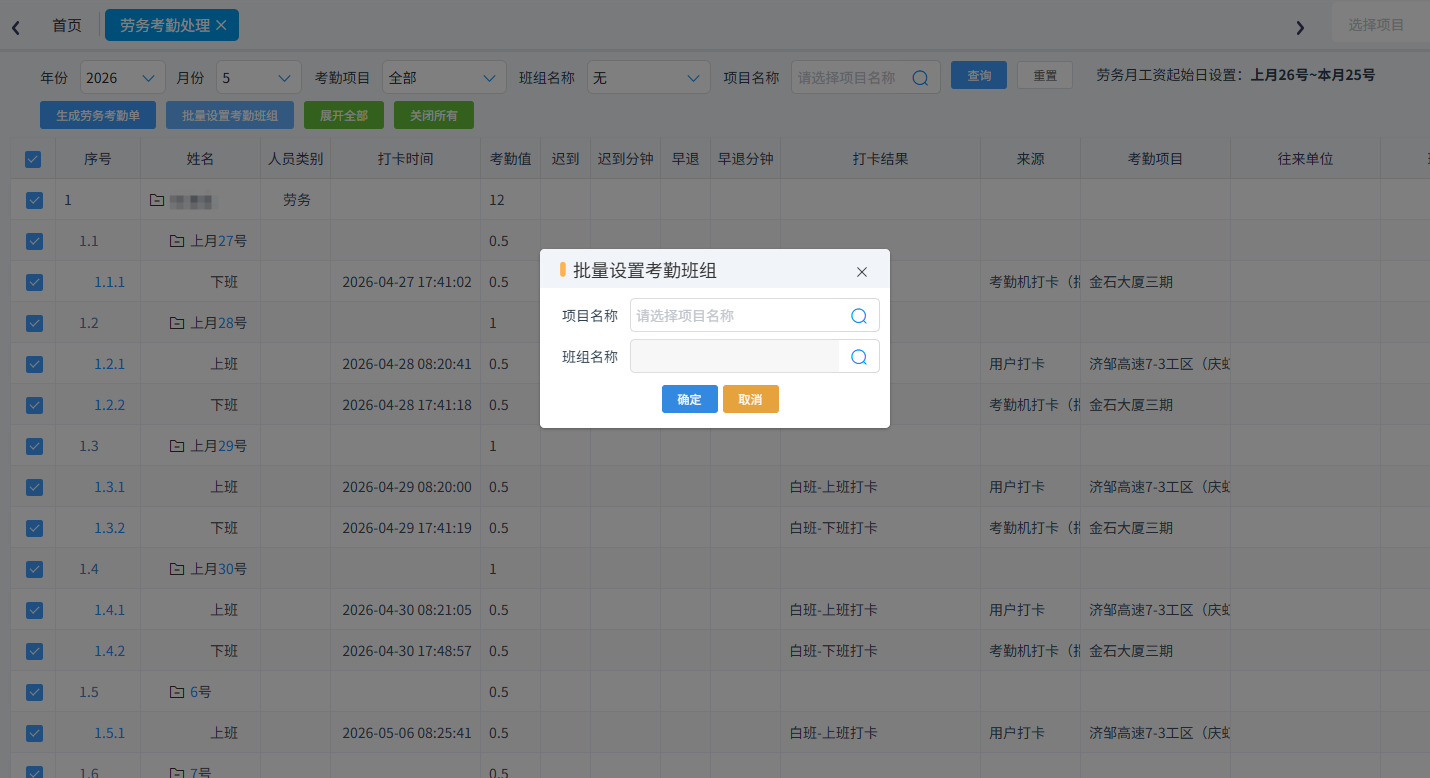Switch to the 首页 tab

(x=67, y=26)
